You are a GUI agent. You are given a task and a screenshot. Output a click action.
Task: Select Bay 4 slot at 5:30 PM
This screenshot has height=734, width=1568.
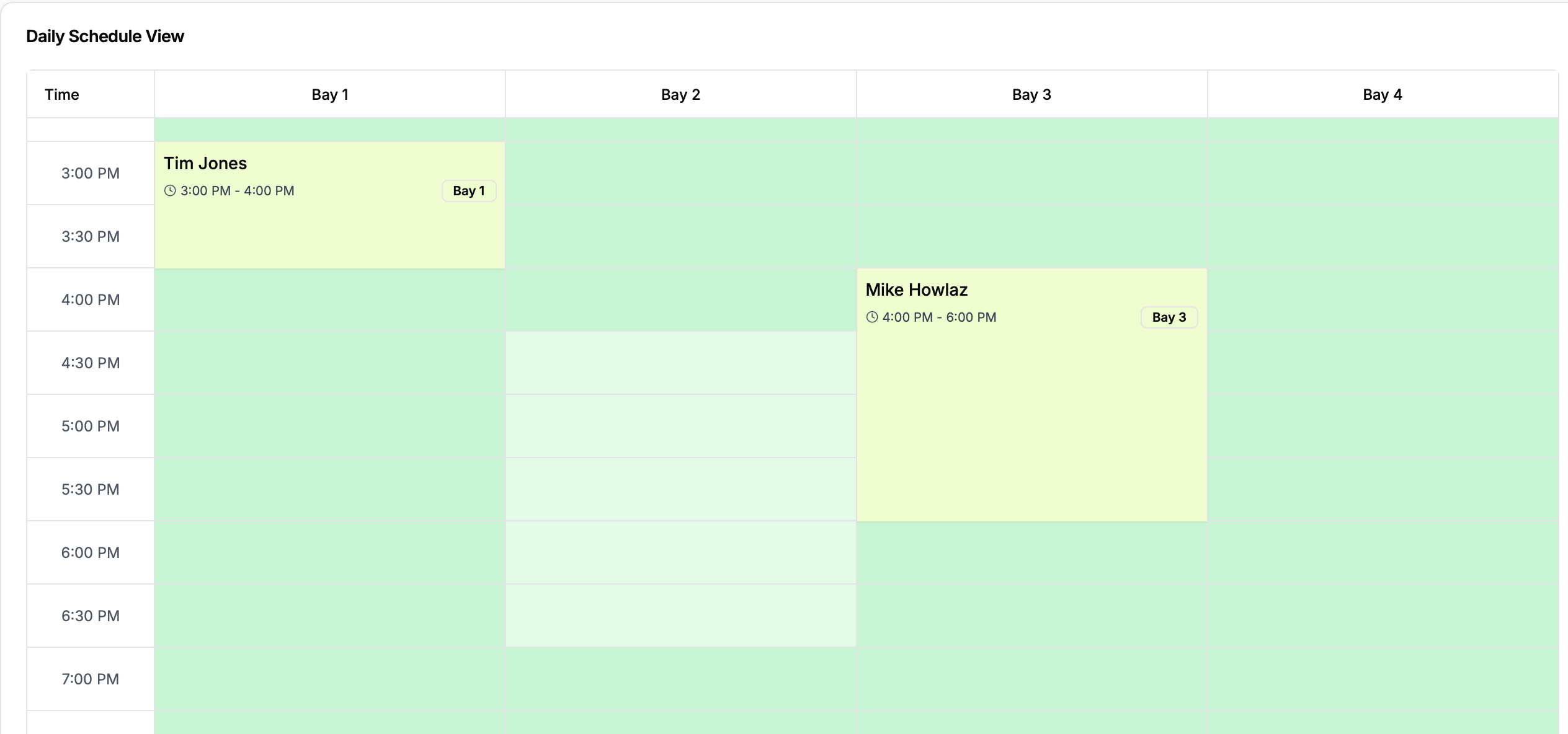coord(1383,490)
